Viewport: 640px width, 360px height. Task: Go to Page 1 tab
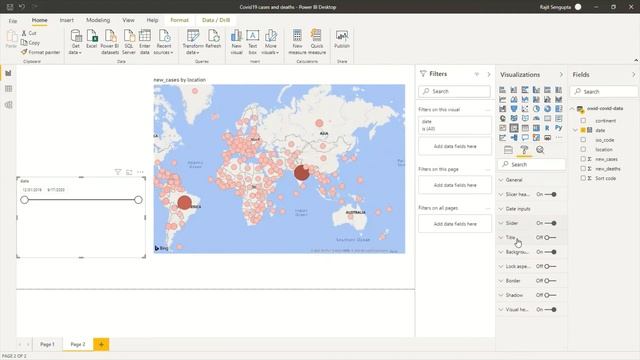(x=47, y=344)
